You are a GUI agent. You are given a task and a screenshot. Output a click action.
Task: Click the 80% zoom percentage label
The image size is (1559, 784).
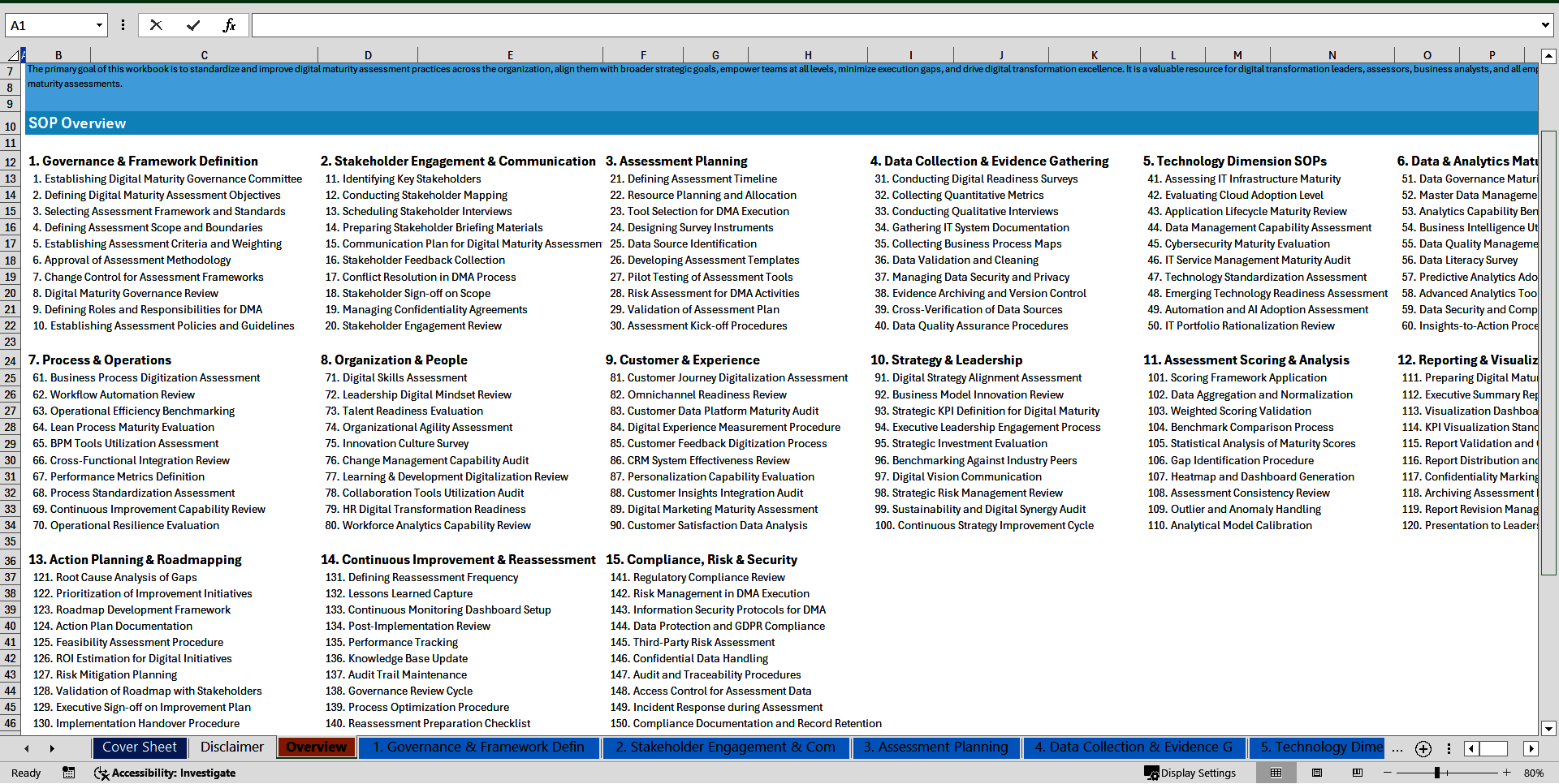[x=1534, y=773]
